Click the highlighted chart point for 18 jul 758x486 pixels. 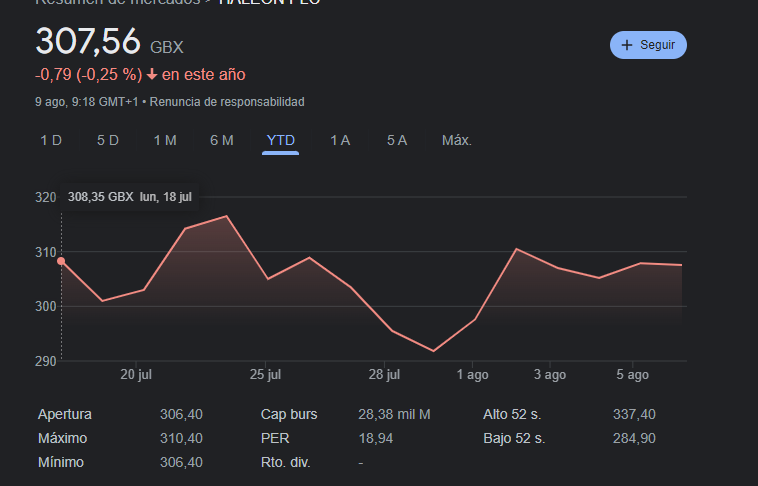coord(61,261)
